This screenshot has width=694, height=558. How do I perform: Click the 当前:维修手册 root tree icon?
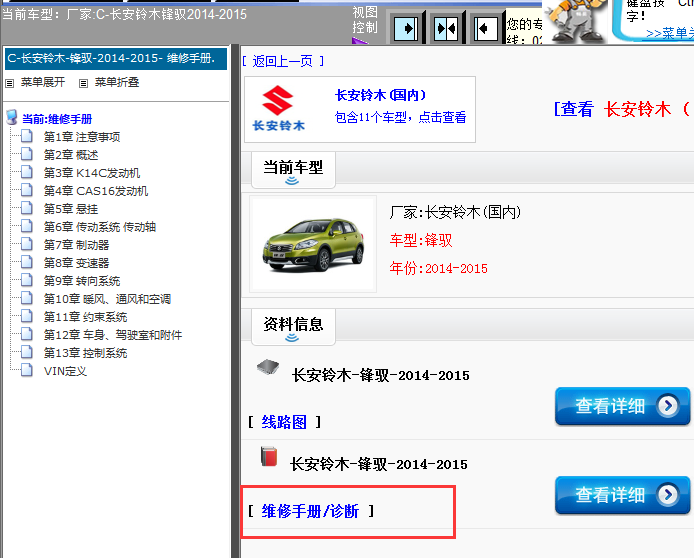coord(12,118)
